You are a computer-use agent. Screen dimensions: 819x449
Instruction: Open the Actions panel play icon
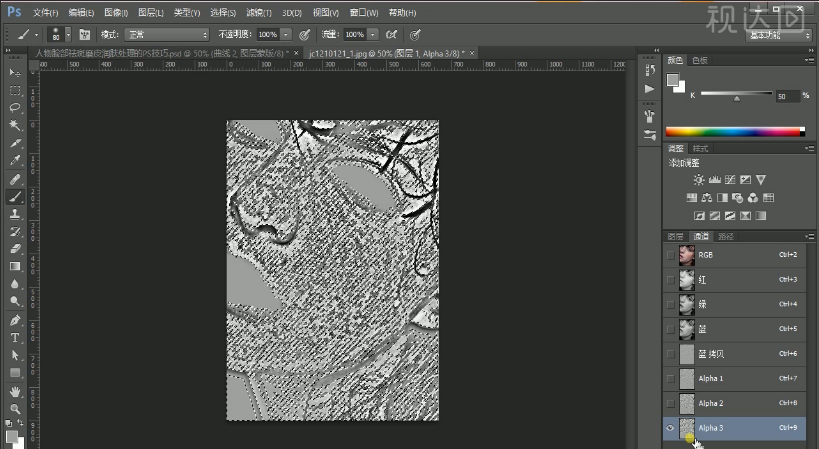[x=649, y=89]
